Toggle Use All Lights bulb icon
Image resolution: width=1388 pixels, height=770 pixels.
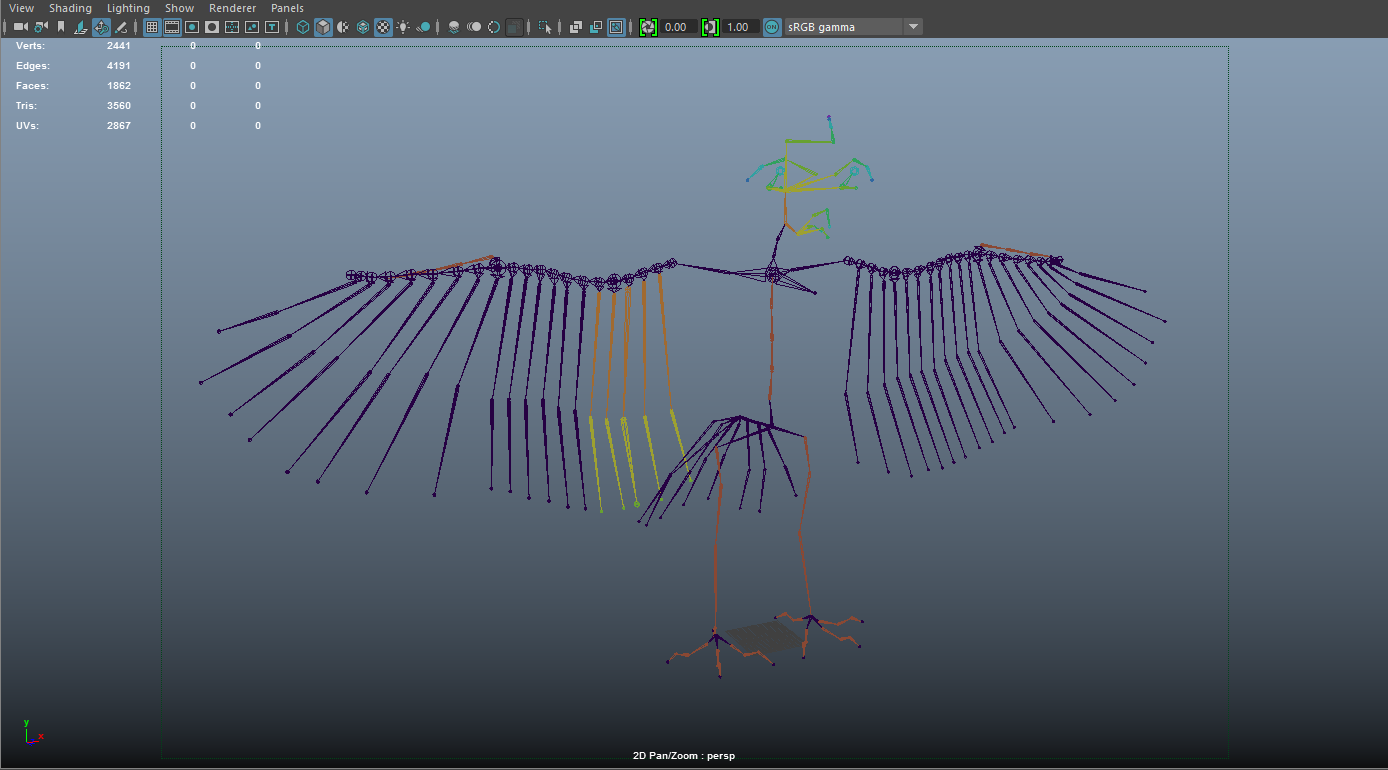[403, 27]
